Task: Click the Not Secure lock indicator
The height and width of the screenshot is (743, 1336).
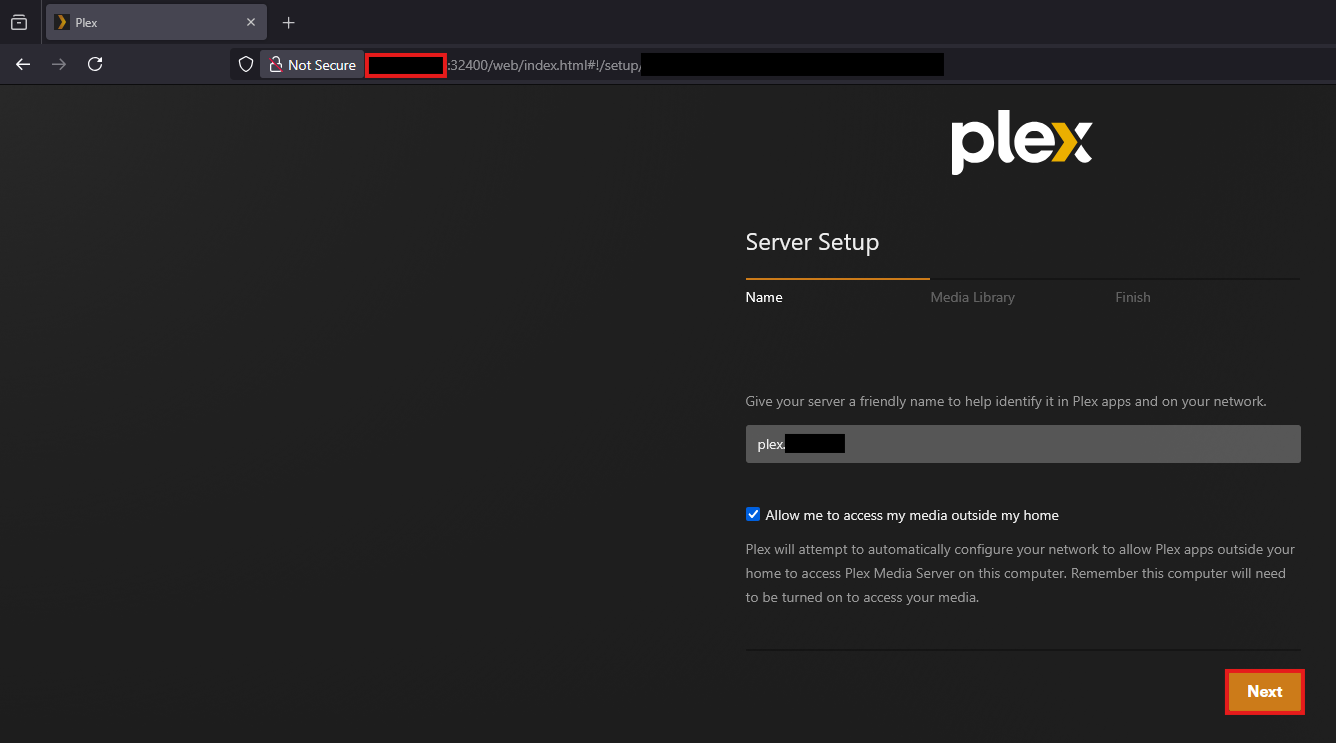Action: pos(312,64)
